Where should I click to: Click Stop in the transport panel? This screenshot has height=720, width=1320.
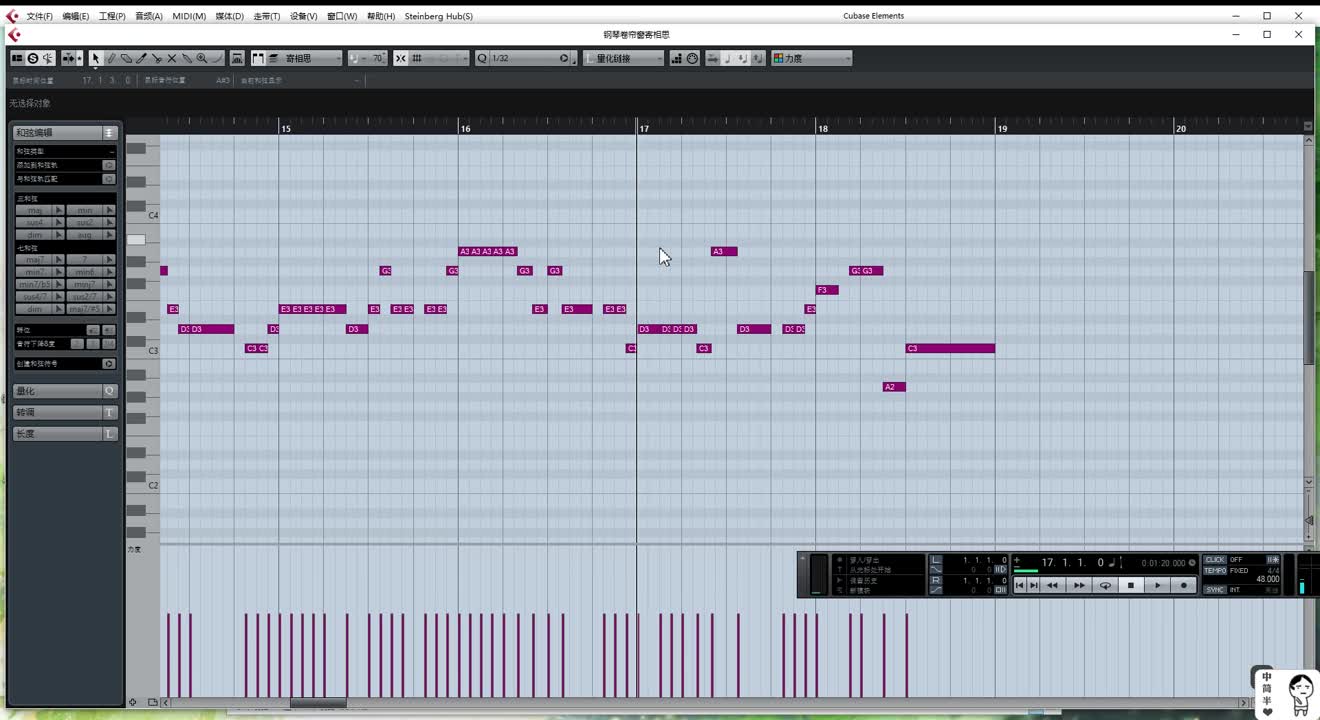tap(1131, 585)
